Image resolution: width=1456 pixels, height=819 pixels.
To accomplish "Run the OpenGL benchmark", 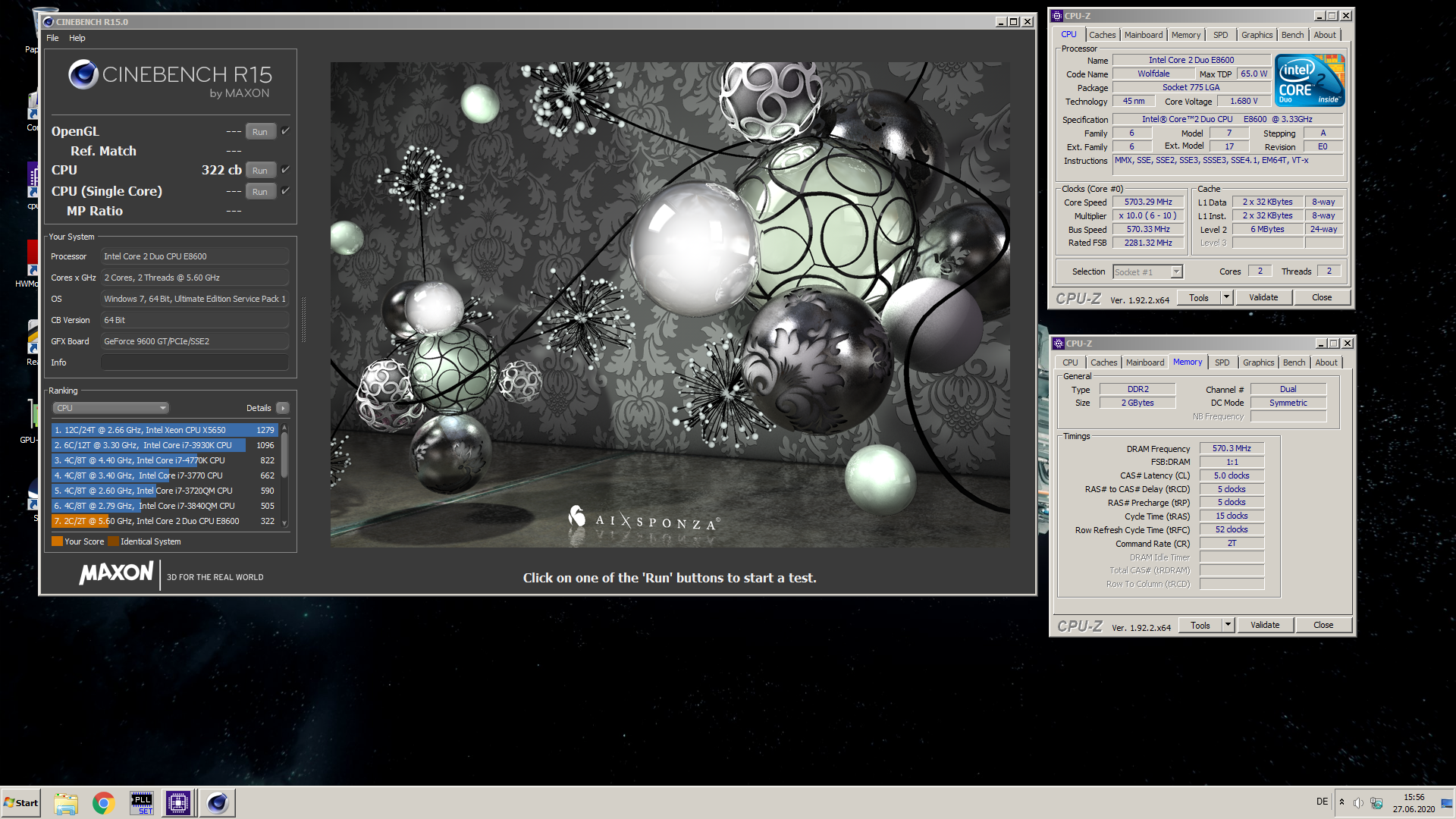I will point(260,131).
